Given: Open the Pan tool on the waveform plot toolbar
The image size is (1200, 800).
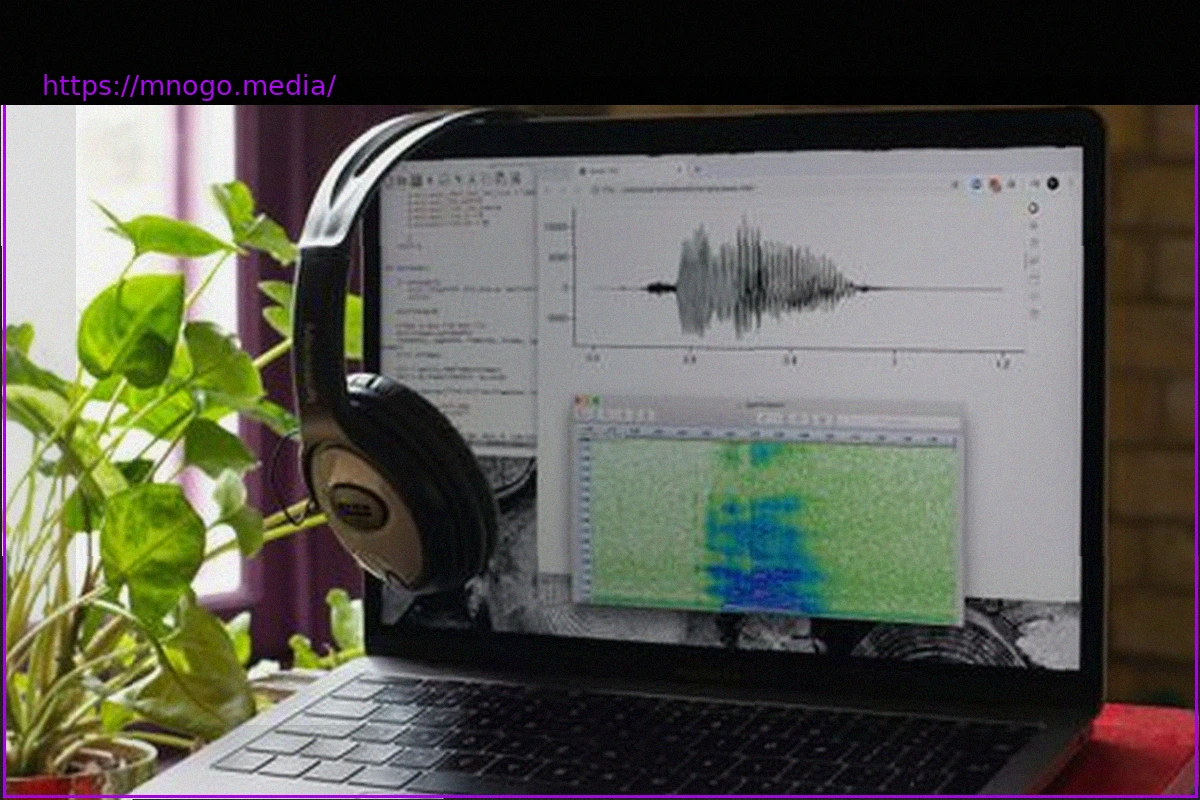Looking at the screenshot, I should click(x=1033, y=226).
